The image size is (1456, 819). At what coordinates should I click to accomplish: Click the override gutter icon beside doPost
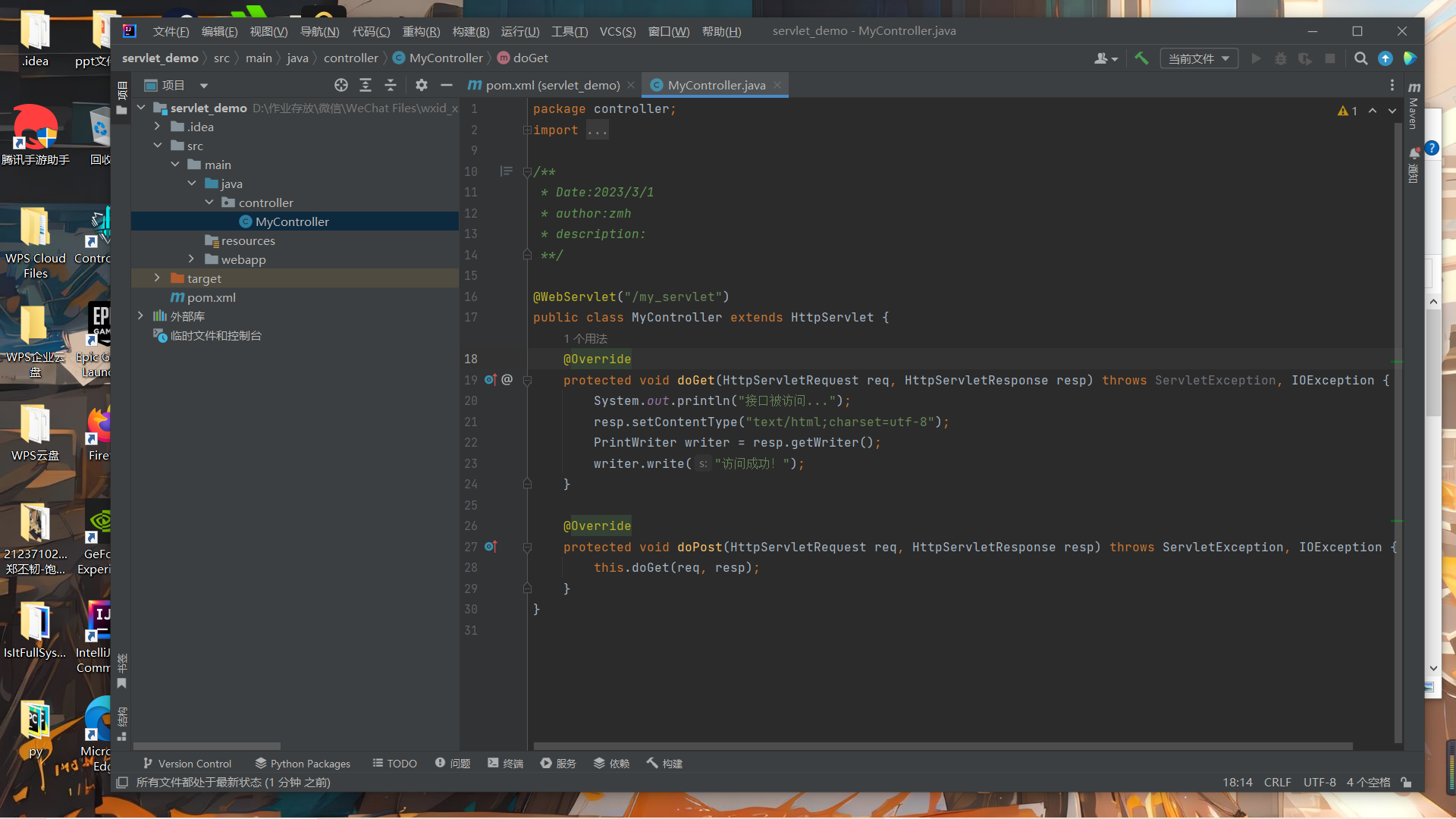490,547
